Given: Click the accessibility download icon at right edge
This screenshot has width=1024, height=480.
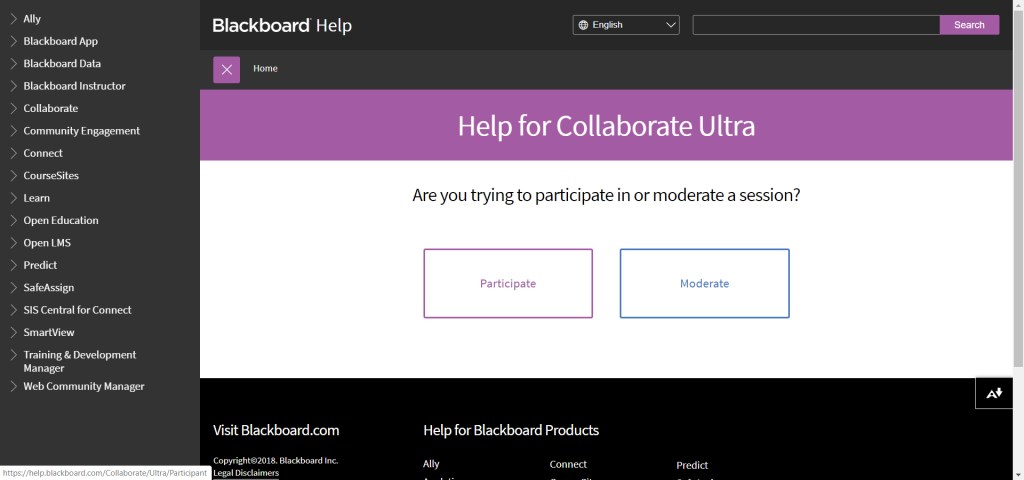Looking at the screenshot, I should tap(994, 393).
